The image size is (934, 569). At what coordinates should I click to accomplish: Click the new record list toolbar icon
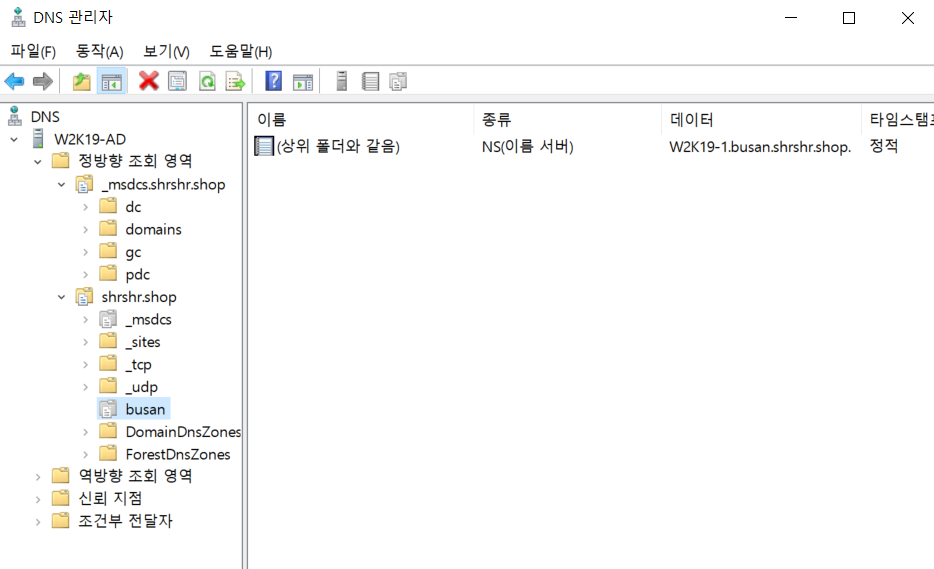coord(370,81)
